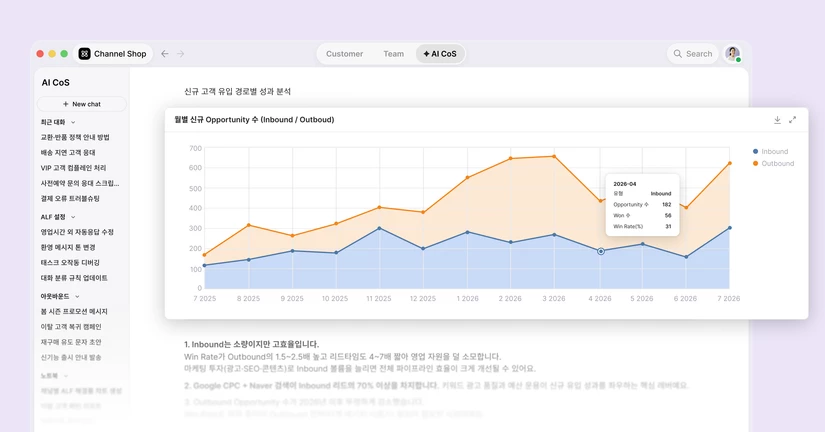
Task: Open 봄 시즌 프로모션 메시지
Action: tap(74, 312)
